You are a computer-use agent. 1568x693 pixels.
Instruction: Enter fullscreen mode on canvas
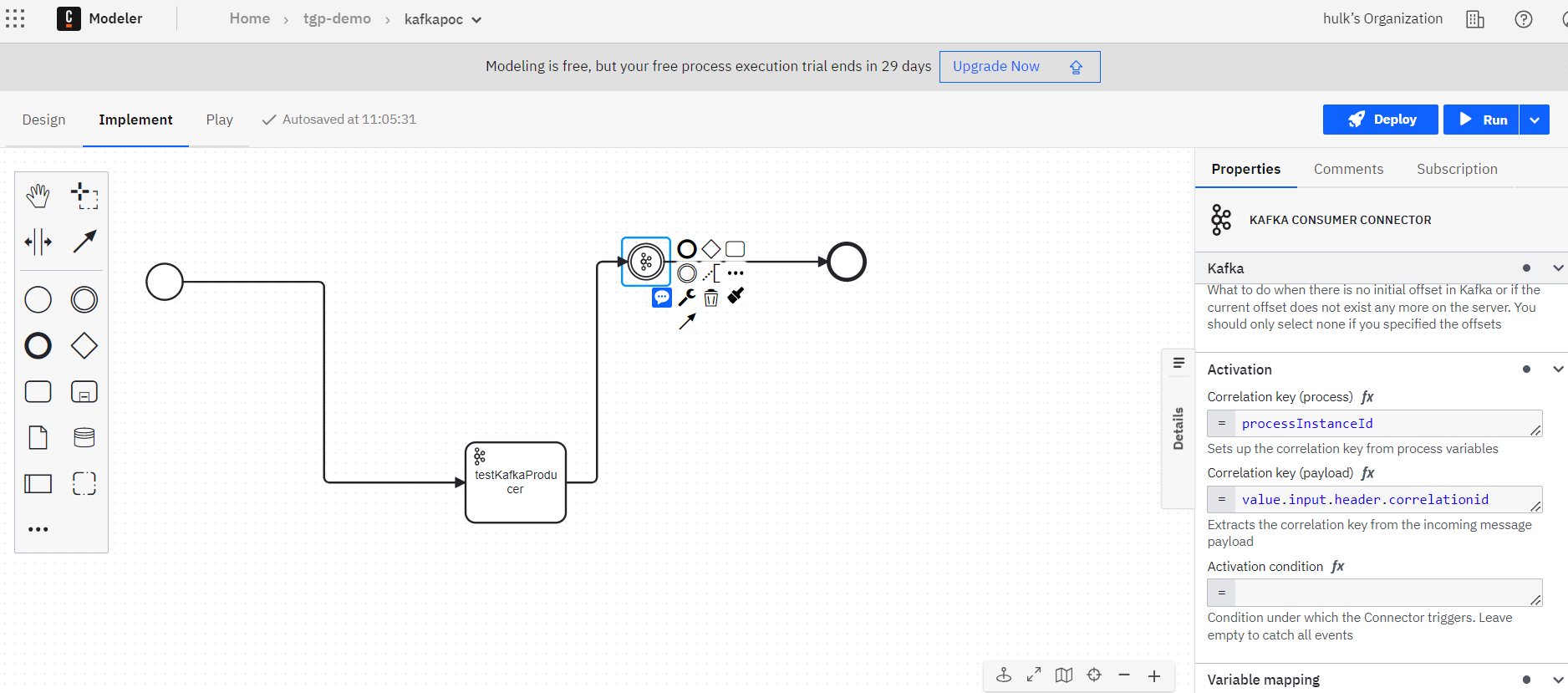1034,675
